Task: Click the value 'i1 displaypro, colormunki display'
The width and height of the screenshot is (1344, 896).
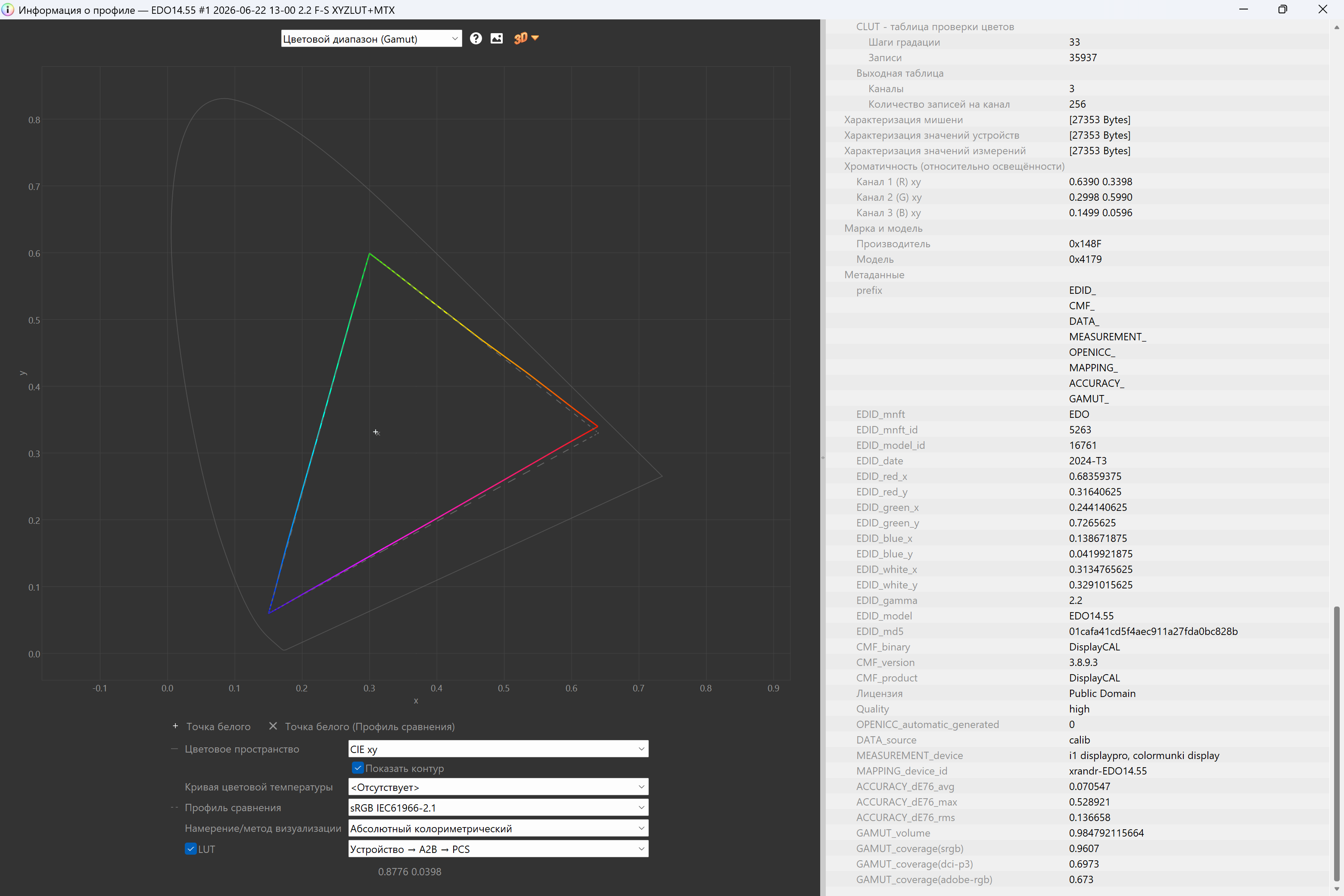Action: click(x=1144, y=756)
